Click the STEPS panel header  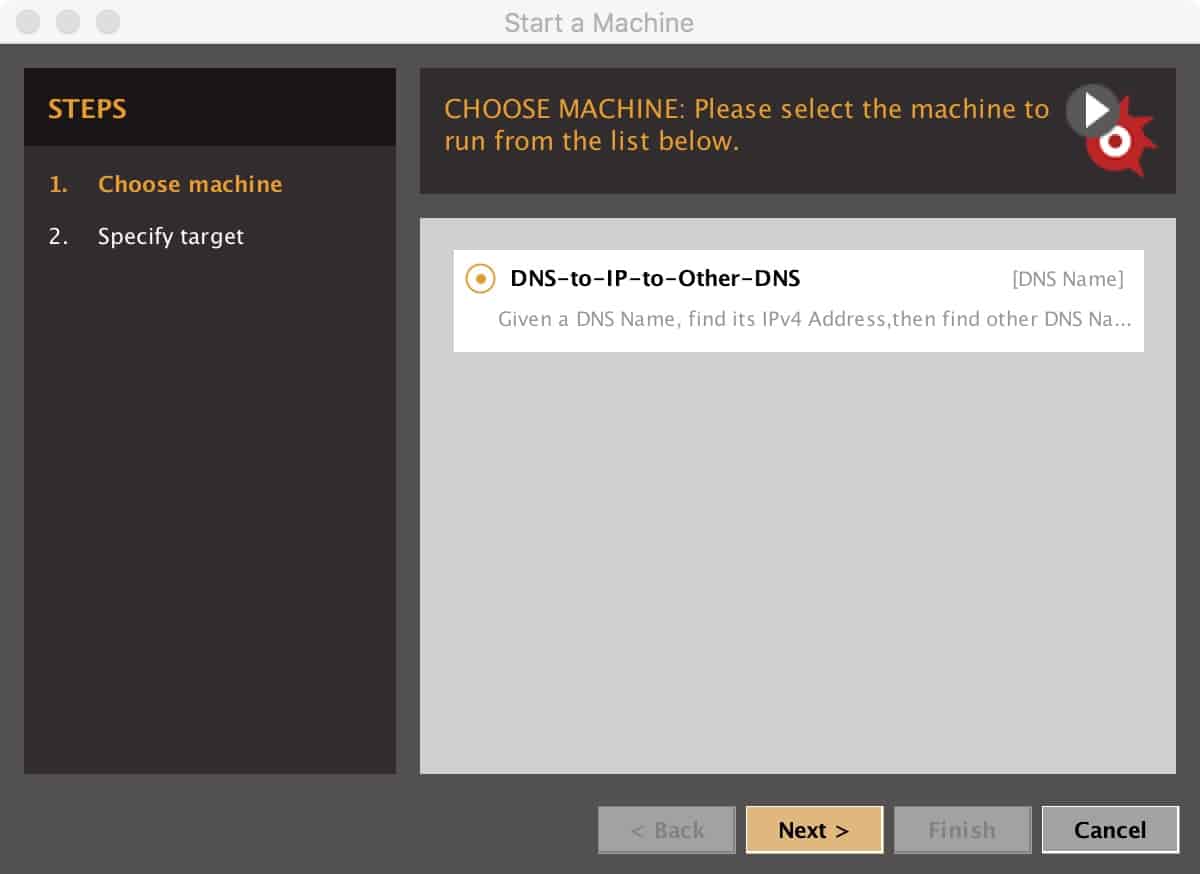coord(210,108)
